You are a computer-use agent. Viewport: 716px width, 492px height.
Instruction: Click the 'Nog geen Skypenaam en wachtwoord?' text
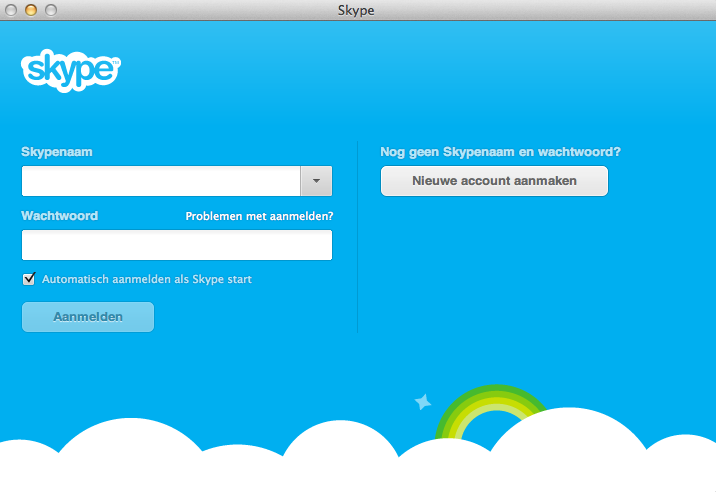[x=500, y=152]
